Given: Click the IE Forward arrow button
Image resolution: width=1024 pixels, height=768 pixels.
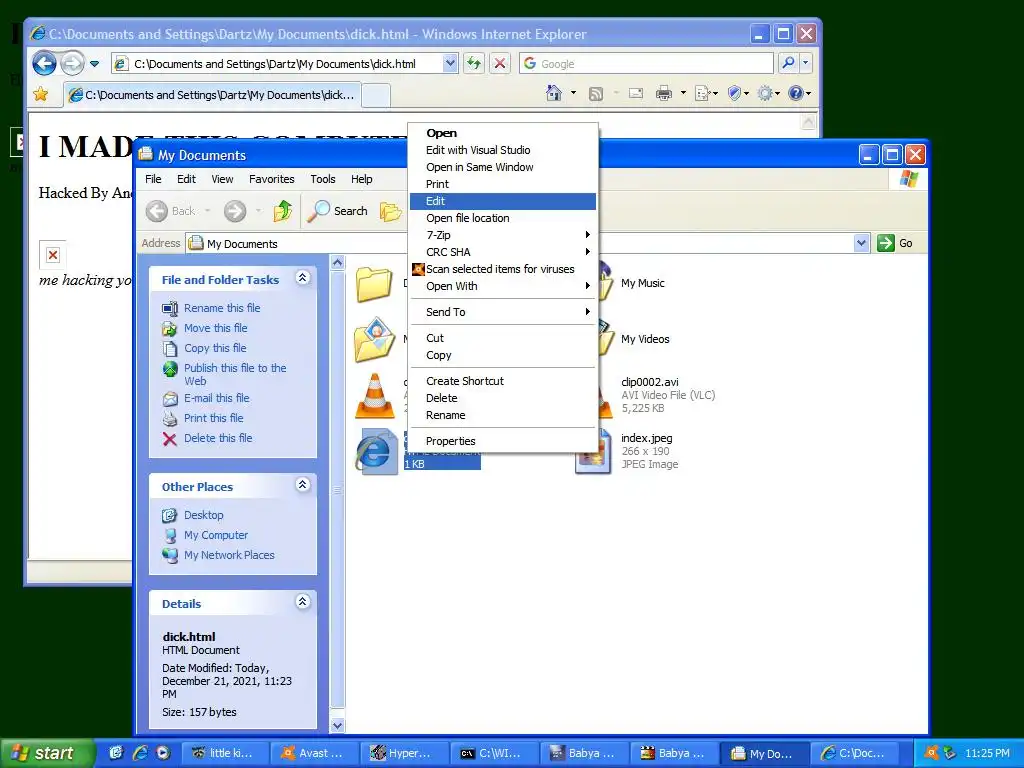Looking at the screenshot, I should point(72,63).
